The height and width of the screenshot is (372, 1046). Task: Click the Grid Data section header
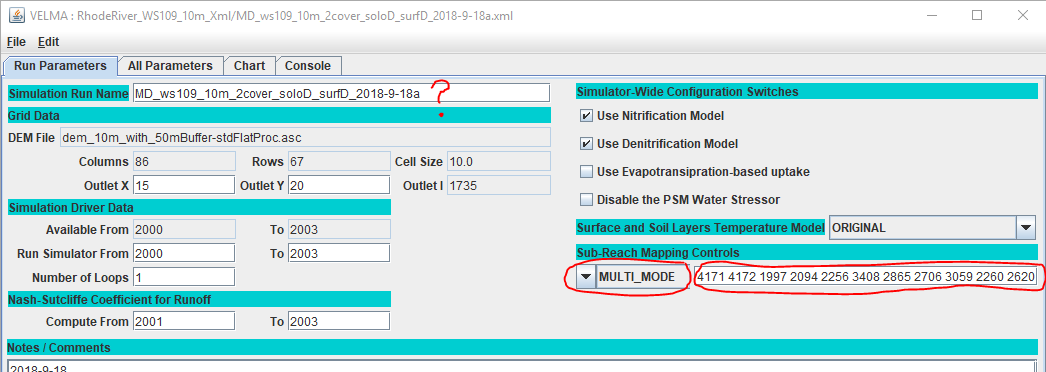pyautogui.click(x=279, y=115)
